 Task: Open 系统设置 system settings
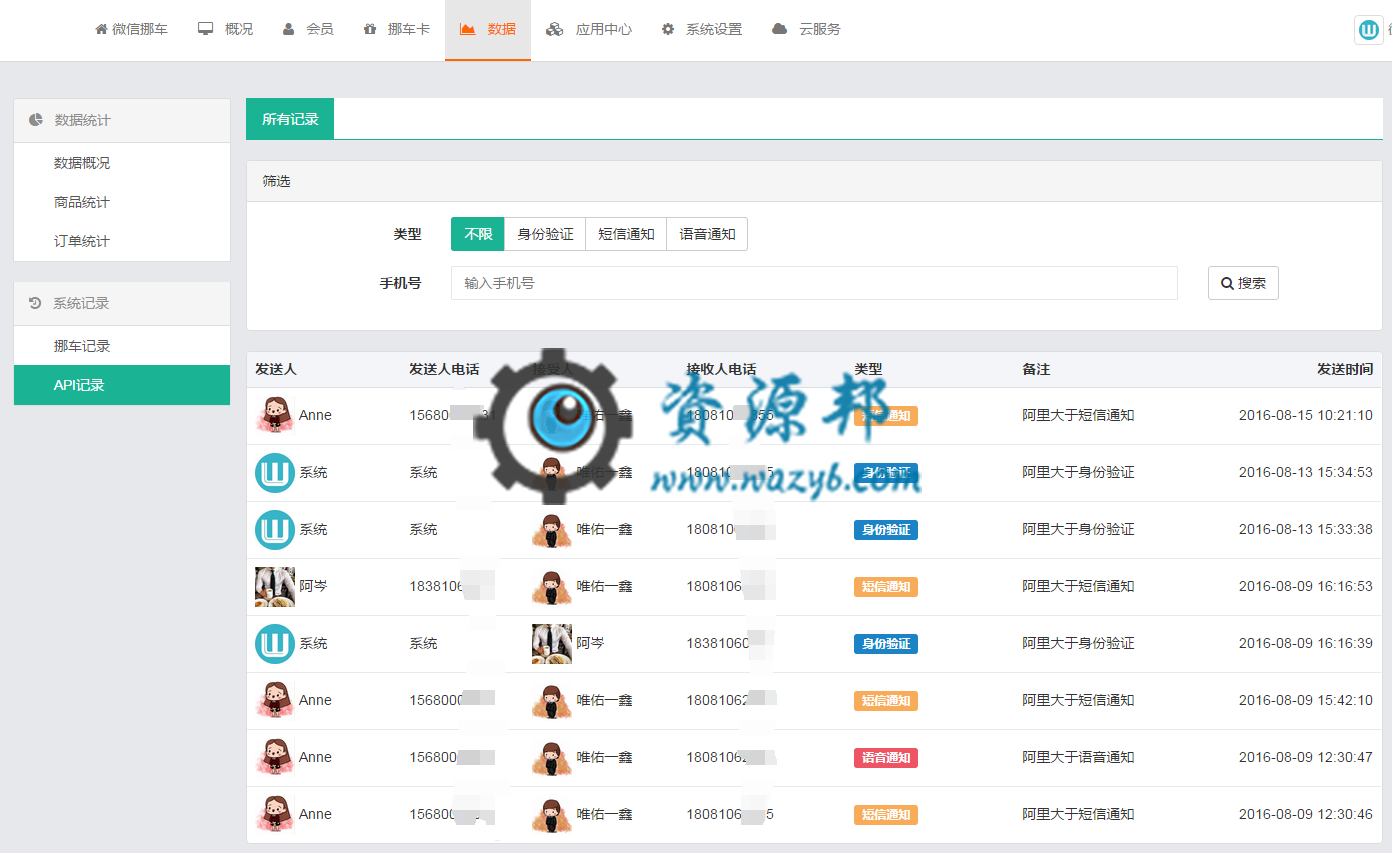[x=702, y=29]
